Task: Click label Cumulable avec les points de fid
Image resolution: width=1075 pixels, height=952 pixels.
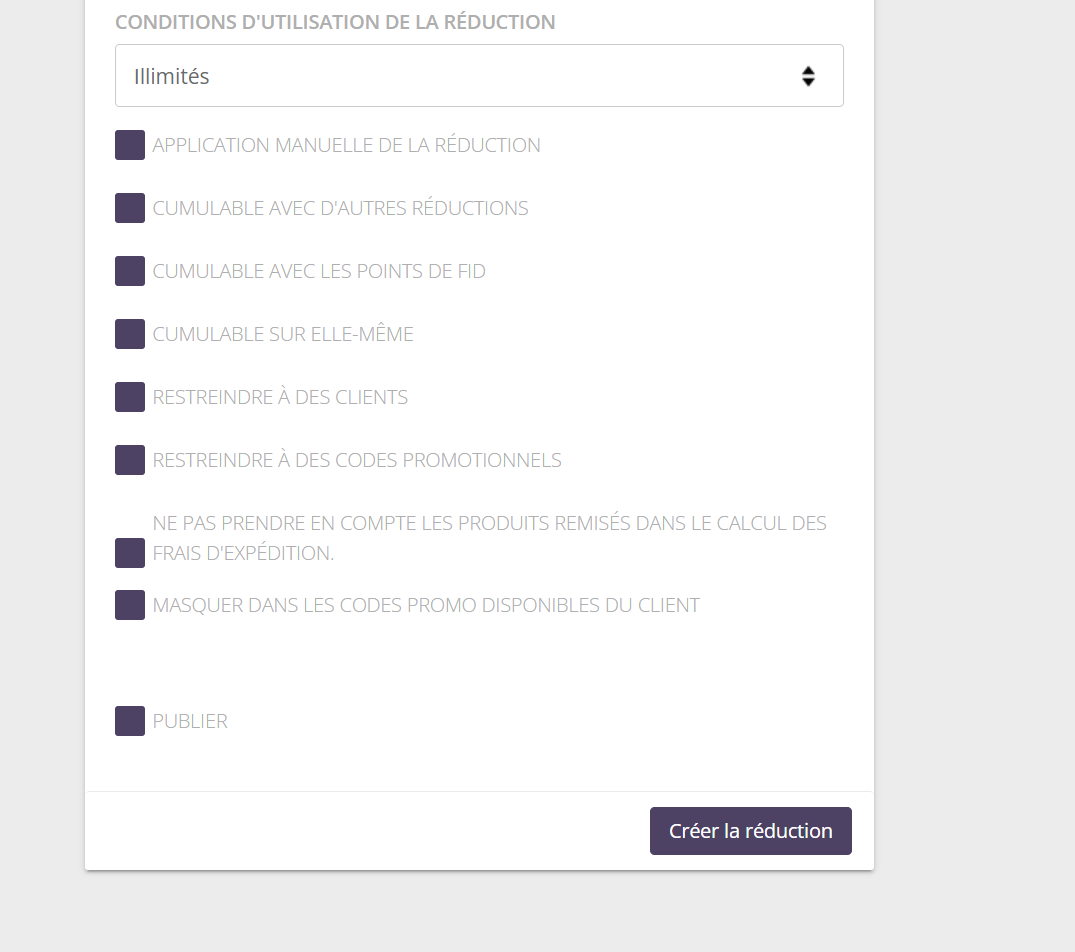Action: (319, 271)
